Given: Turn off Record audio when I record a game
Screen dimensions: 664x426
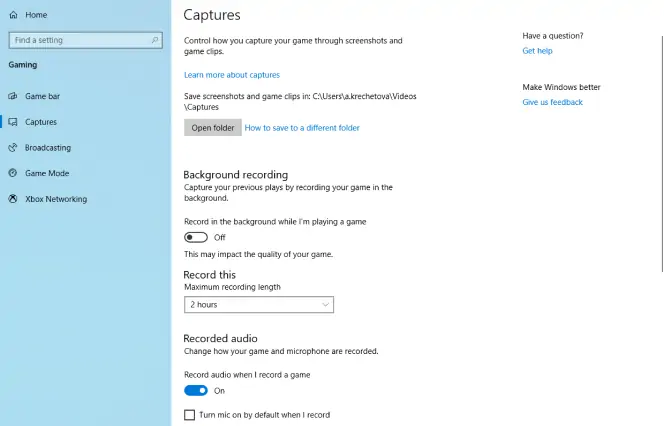Looking at the screenshot, I should pos(196,390).
